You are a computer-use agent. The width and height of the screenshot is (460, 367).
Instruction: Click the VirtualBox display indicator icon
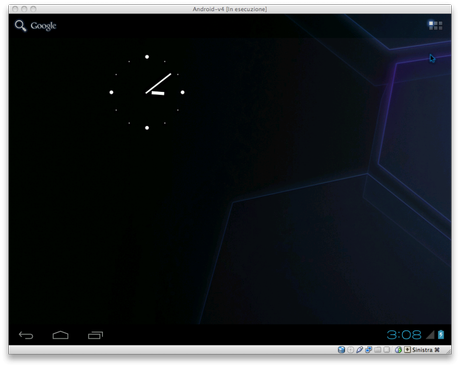[386, 350]
